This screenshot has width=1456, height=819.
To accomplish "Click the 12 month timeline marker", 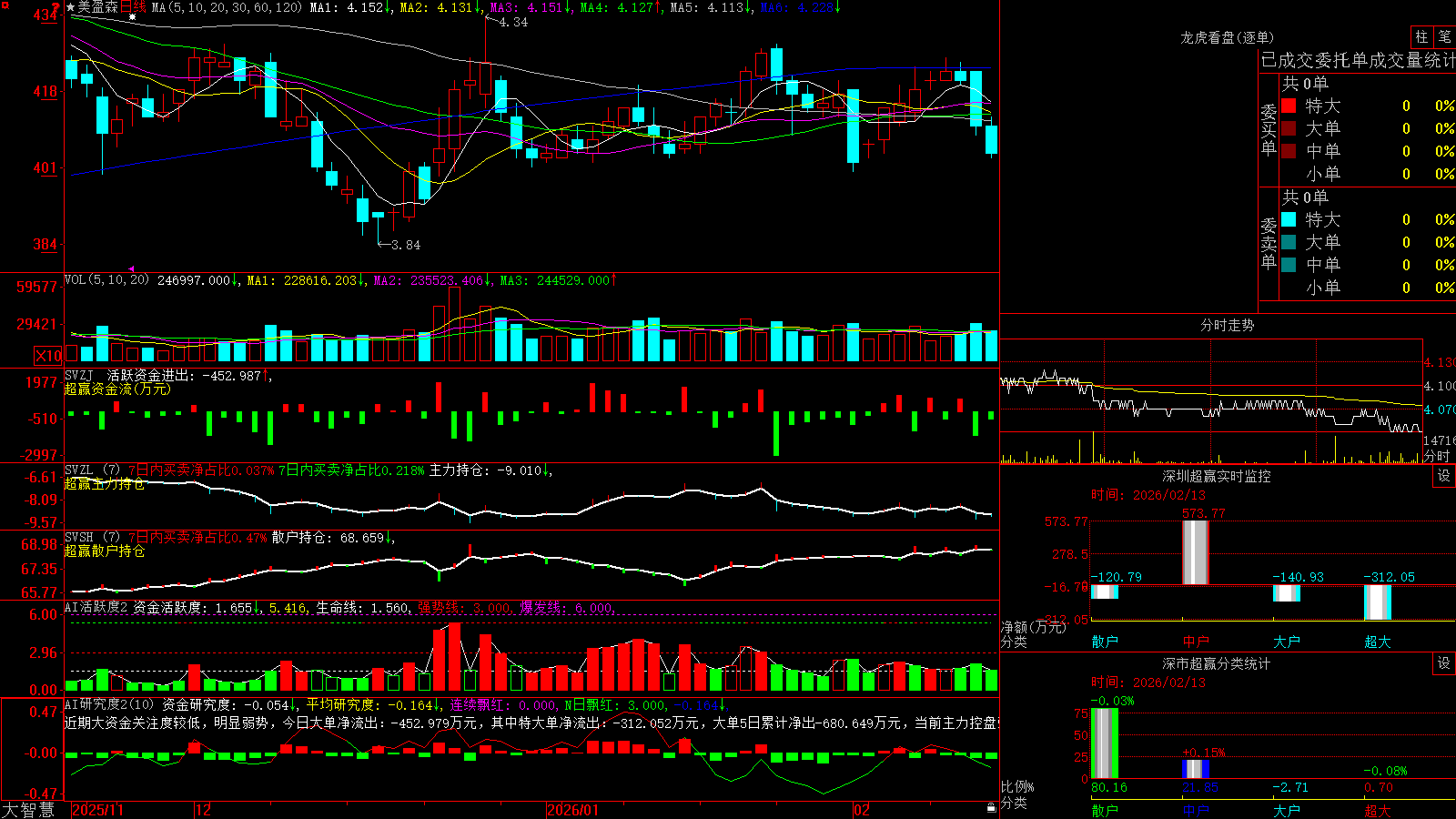I will pyautogui.click(x=203, y=810).
